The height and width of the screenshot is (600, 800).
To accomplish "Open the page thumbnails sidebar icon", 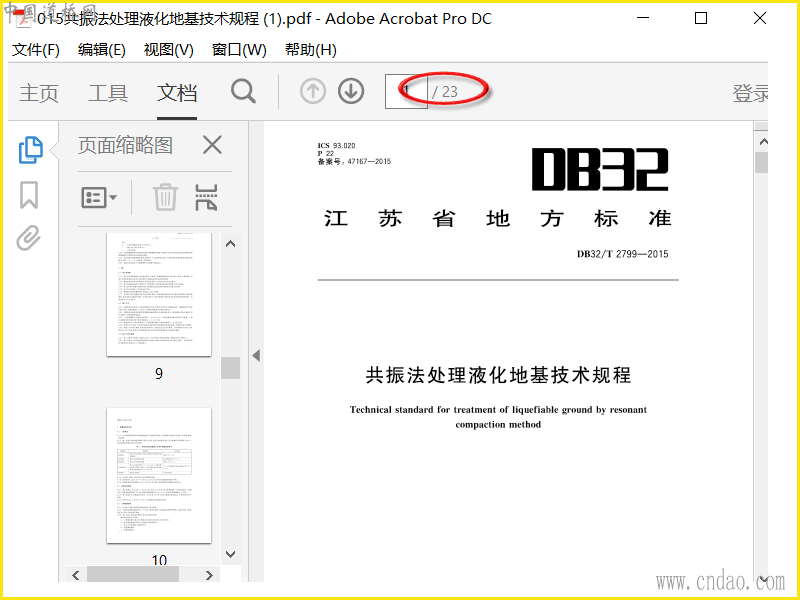I will point(30,150).
